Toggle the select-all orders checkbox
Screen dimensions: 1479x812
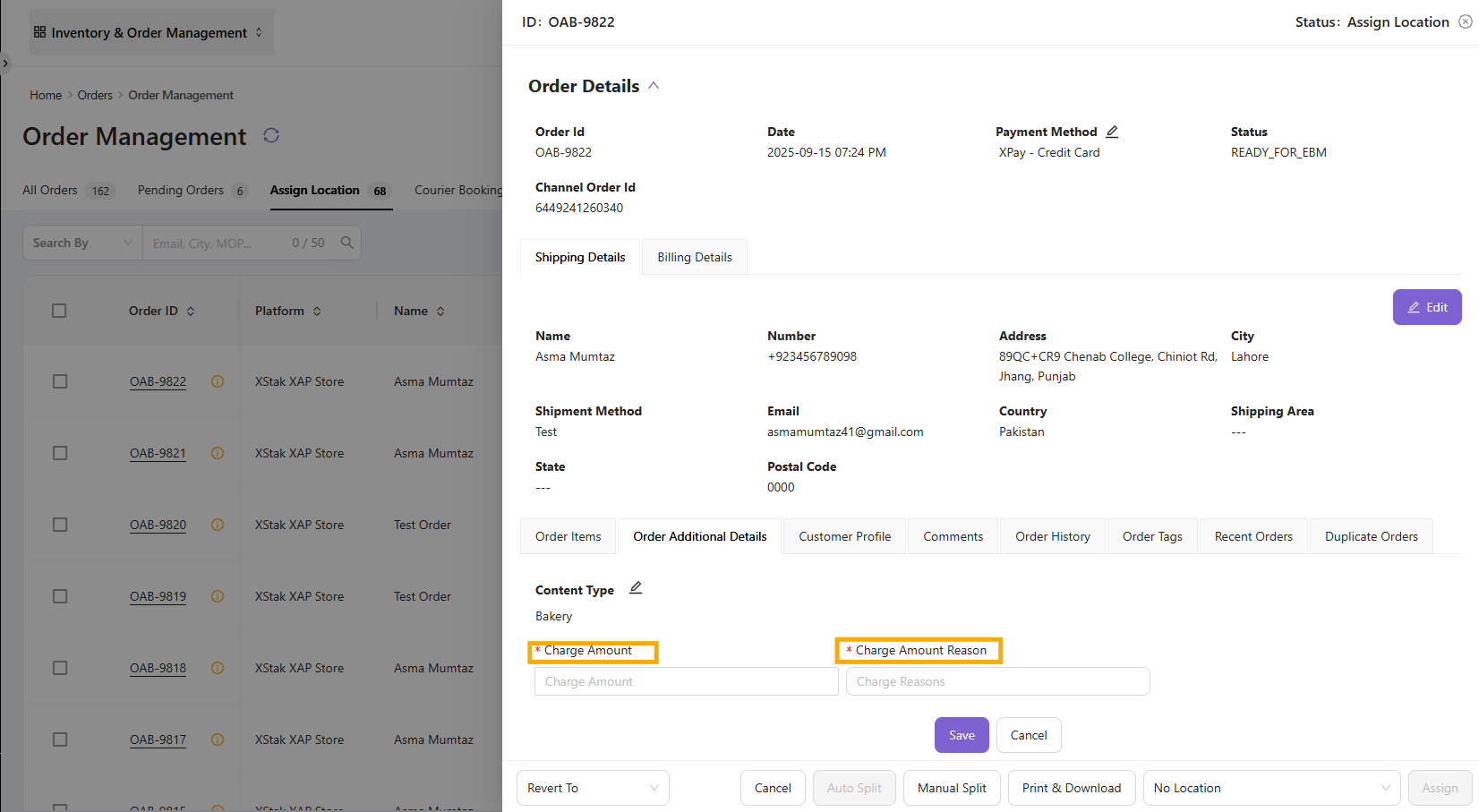point(59,311)
